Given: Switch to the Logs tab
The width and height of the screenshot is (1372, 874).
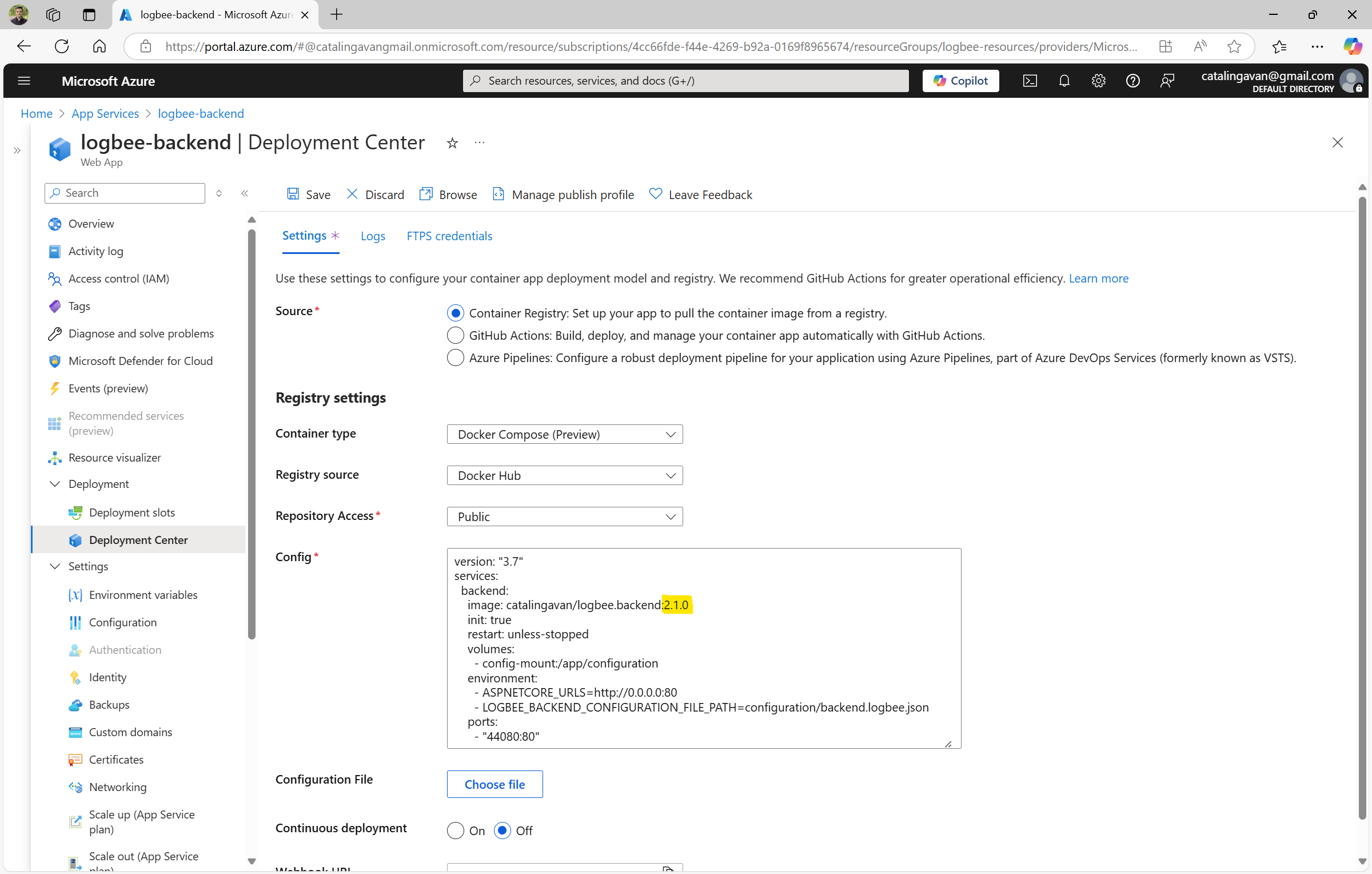Looking at the screenshot, I should coord(373,236).
